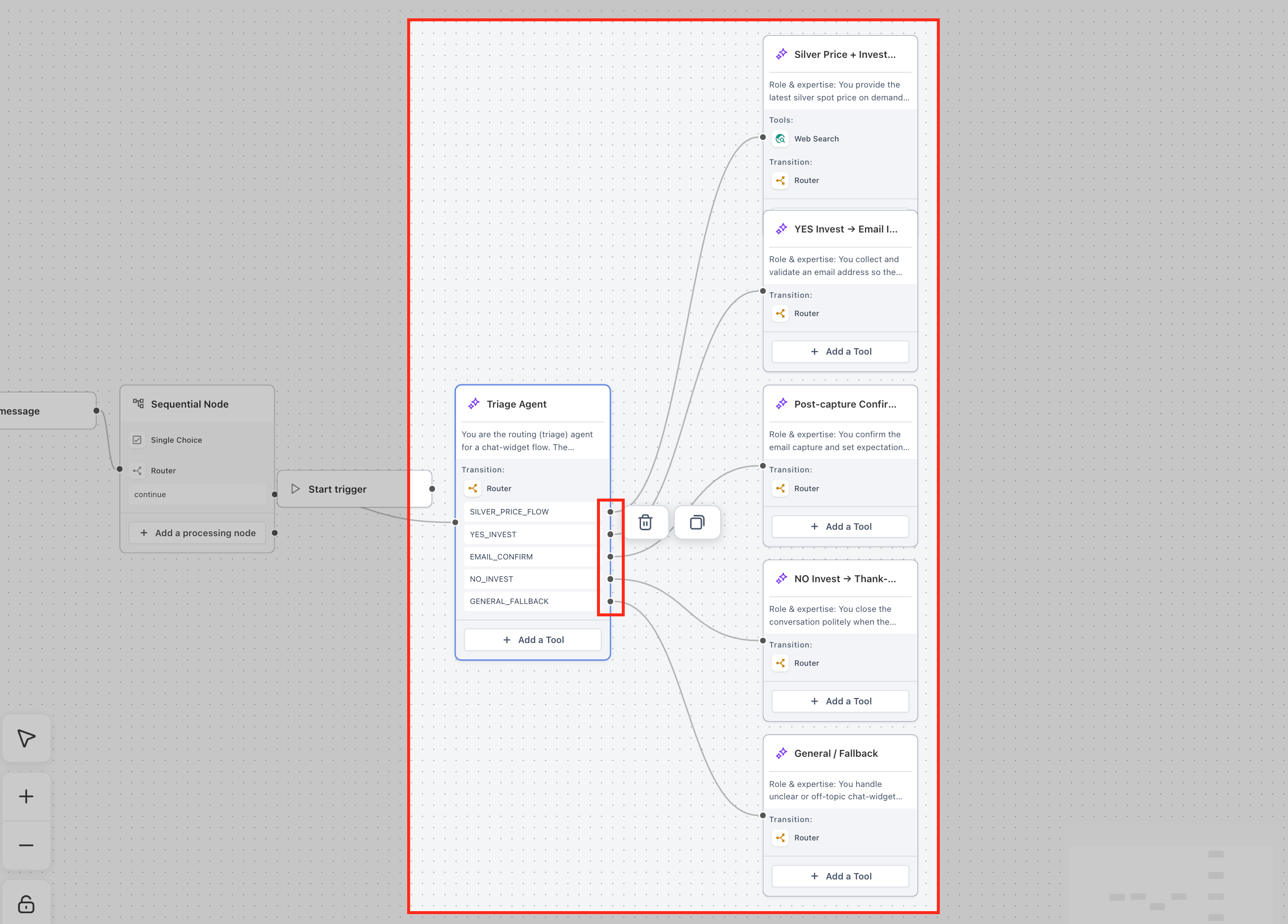Image resolution: width=1288 pixels, height=924 pixels.
Task: Click Add a Tool under General / Fallback
Action: pos(840,876)
